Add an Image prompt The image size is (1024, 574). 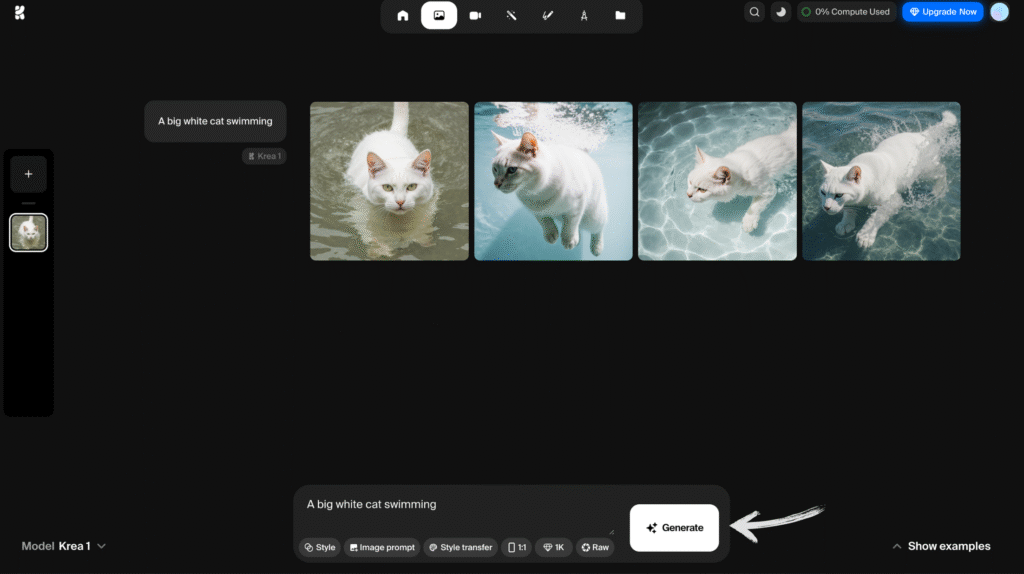pos(382,547)
